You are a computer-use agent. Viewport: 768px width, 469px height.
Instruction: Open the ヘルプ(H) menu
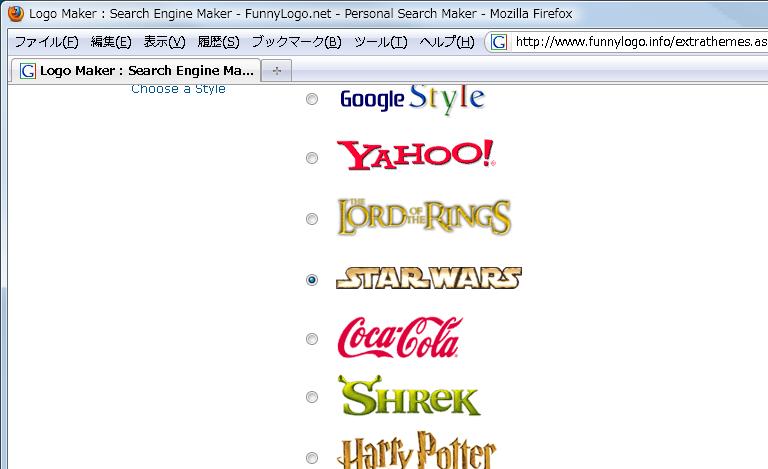point(447,42)
